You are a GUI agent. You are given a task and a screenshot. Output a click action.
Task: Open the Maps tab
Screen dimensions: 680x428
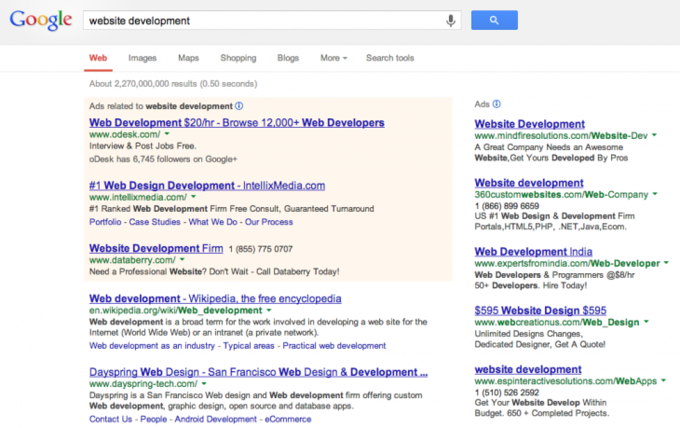click(x=188, y=58)
